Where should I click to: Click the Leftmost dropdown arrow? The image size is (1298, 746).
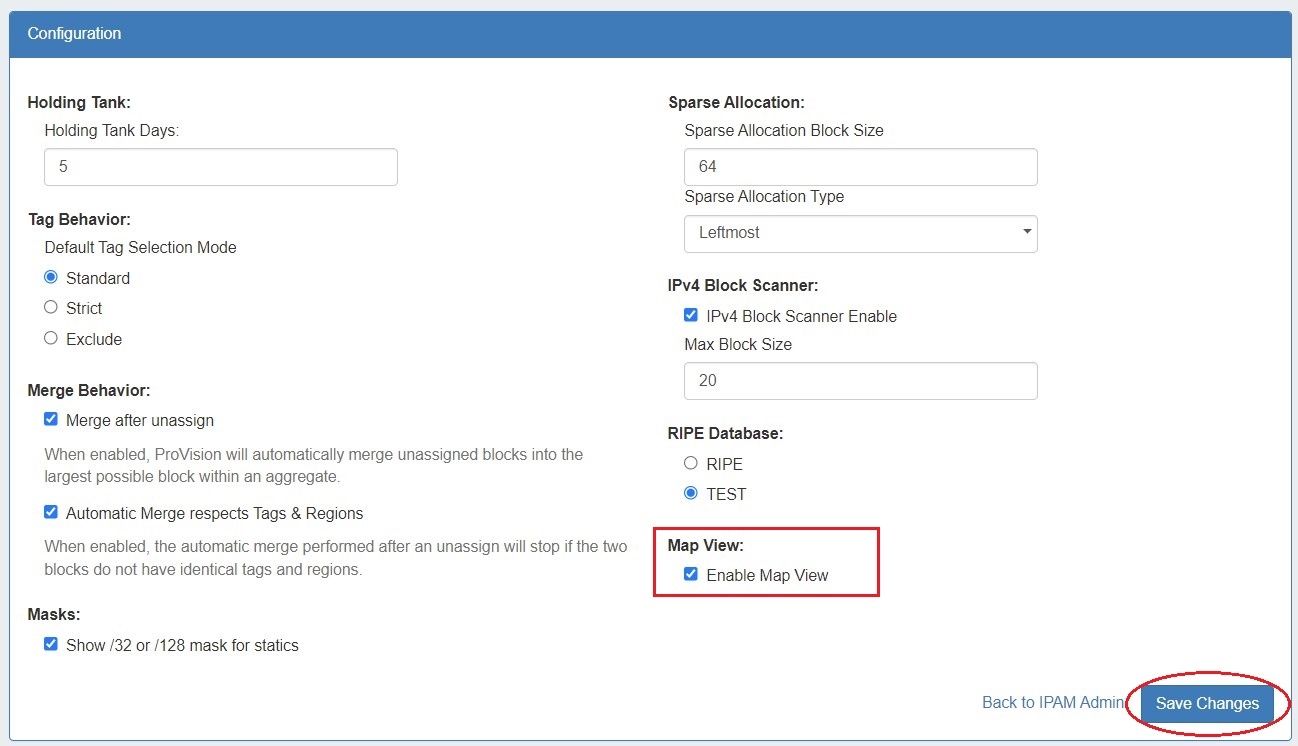click(1026, 233)
